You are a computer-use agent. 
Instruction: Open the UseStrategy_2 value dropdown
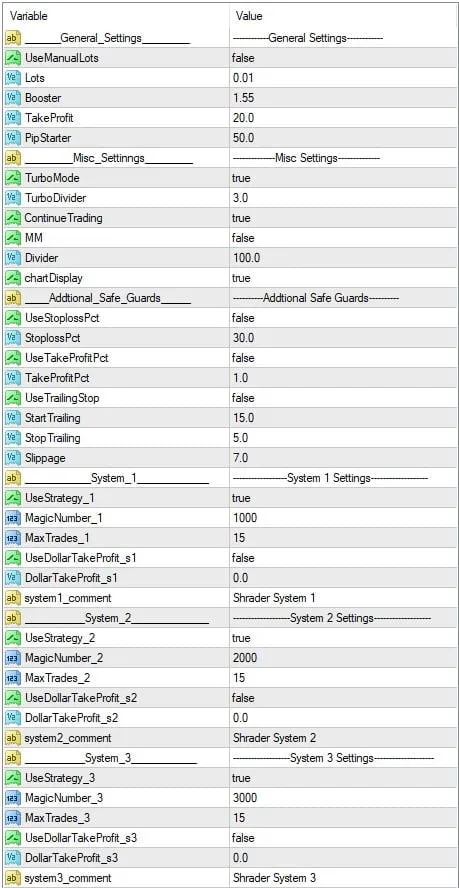[344, 638]
